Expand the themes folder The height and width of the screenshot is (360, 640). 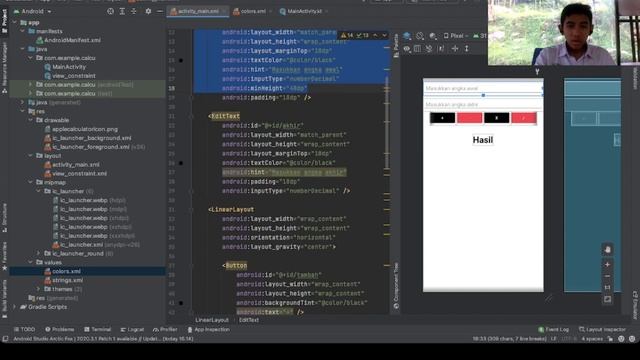tap(39, 289)
